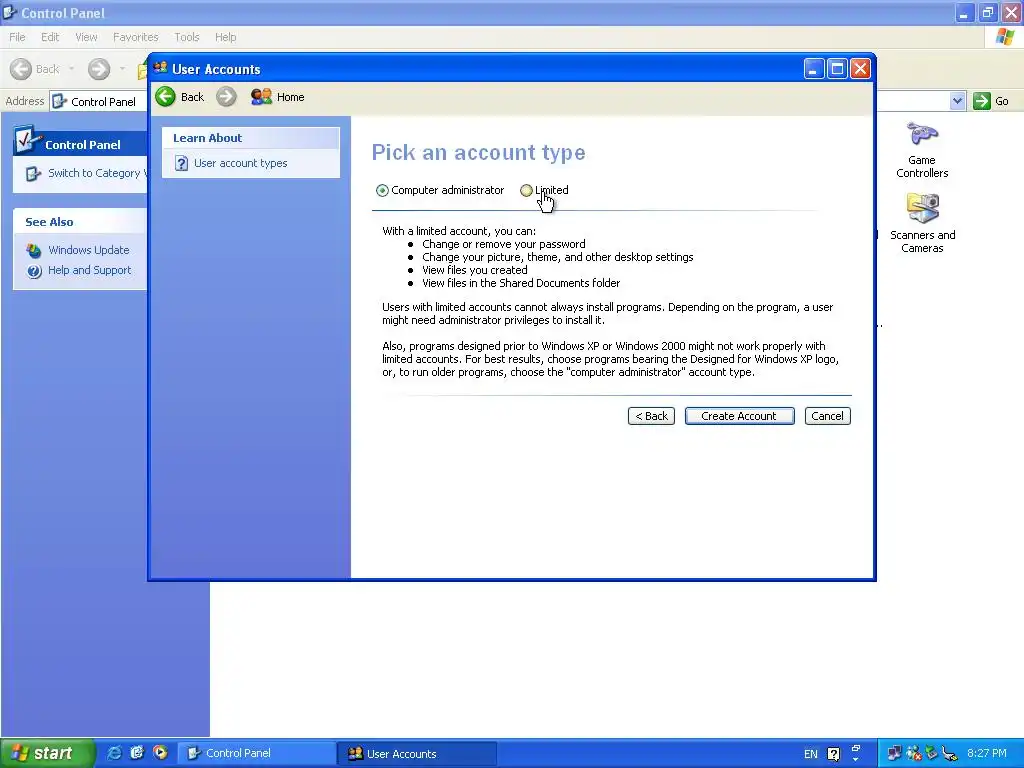Click the network connection tray icon
This screenshot has width=1024, height=768.
(894, 754)
